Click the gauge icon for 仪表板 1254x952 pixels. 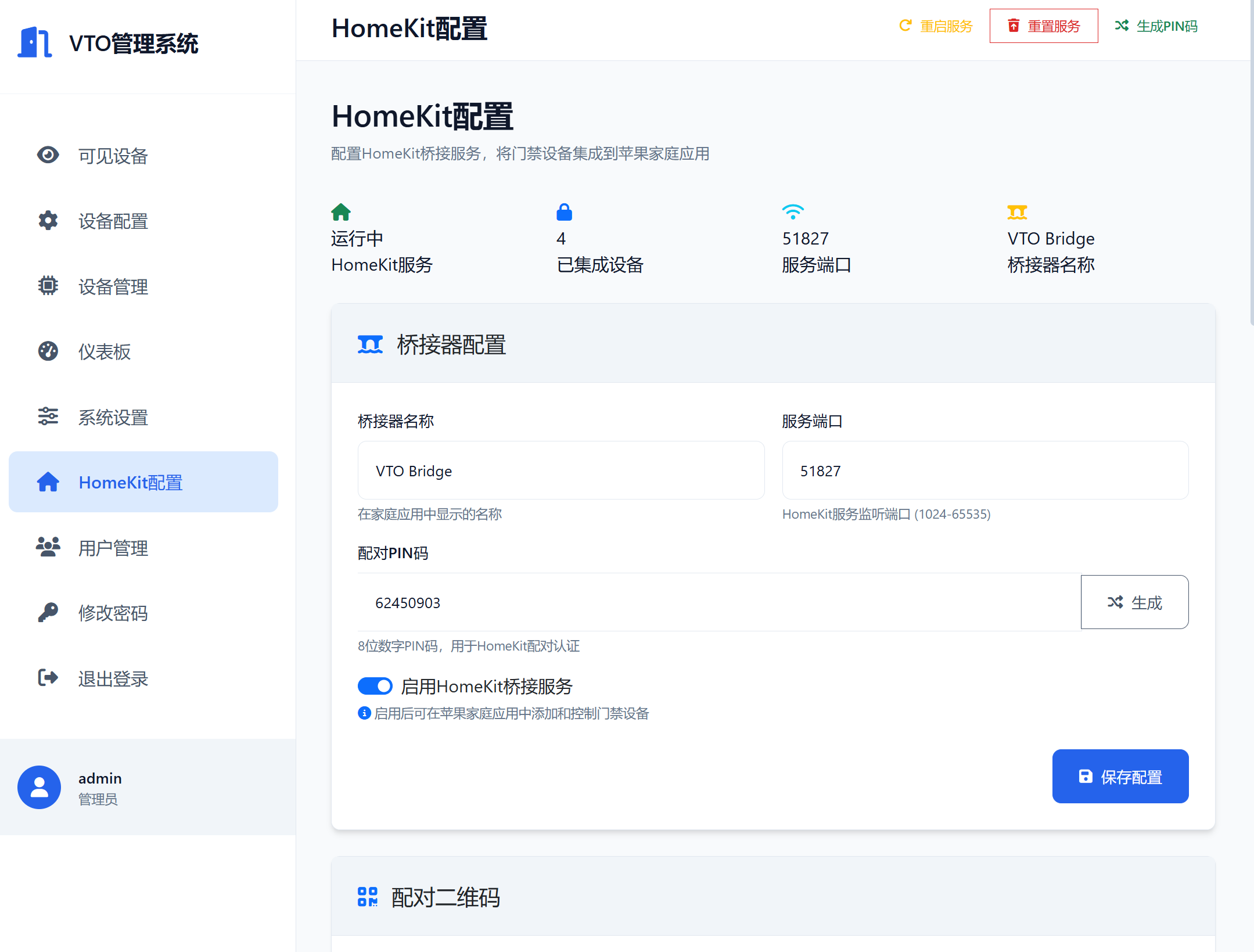point(48,351)
